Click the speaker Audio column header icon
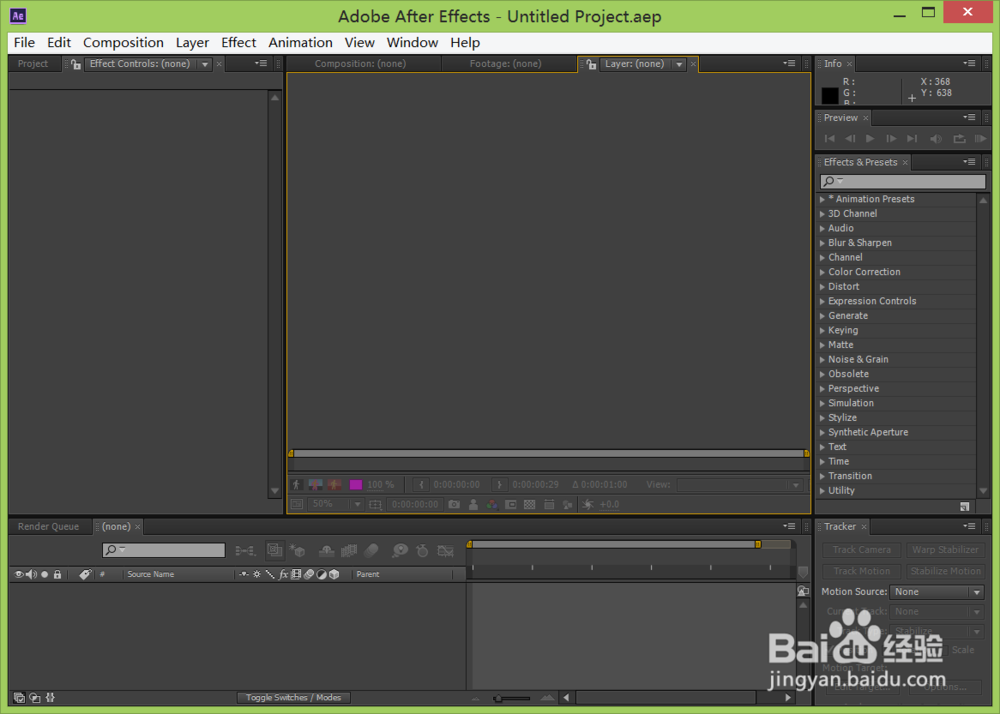The height and width of the screenshot is (714, 1000). [31, 574]
